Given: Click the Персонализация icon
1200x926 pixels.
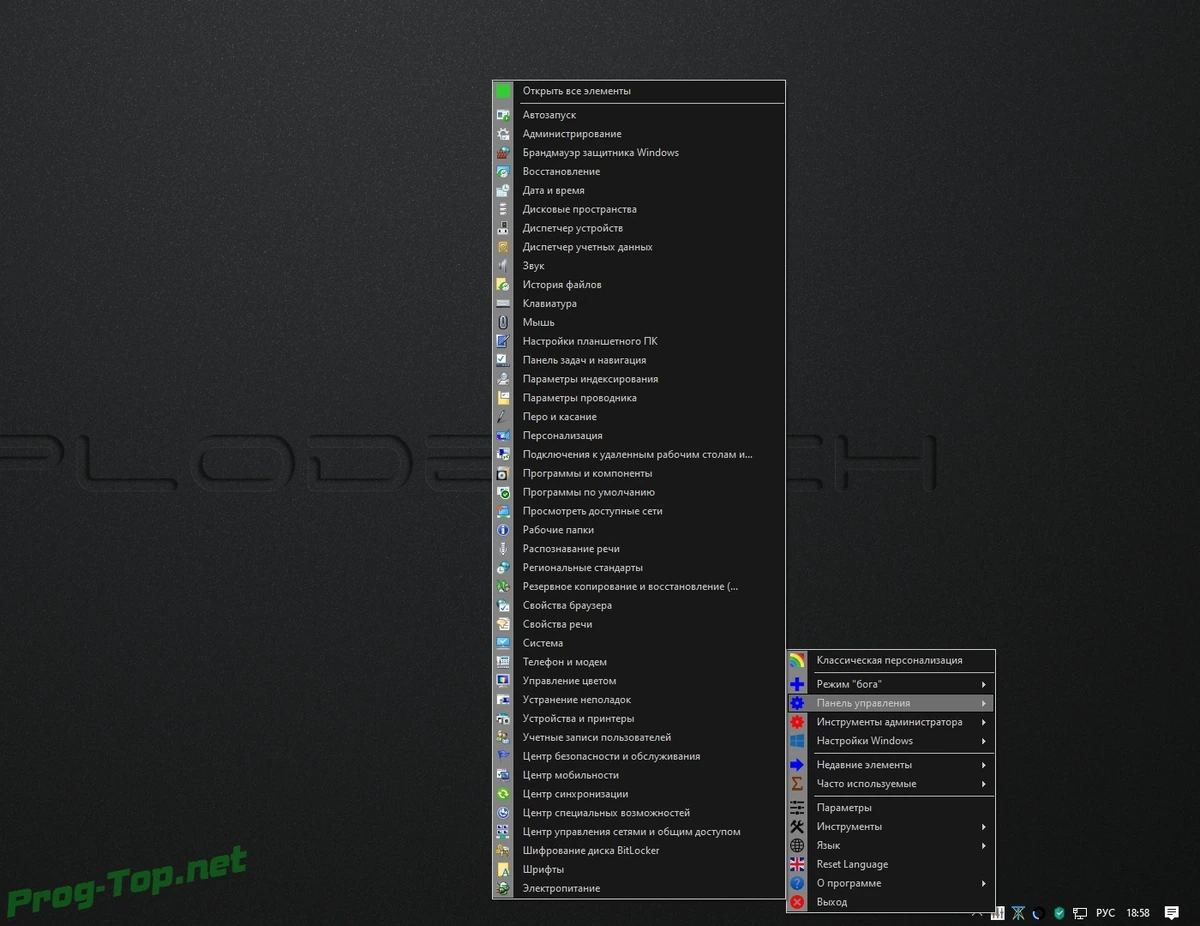Looking at the screenshot, I should point(503,436).
